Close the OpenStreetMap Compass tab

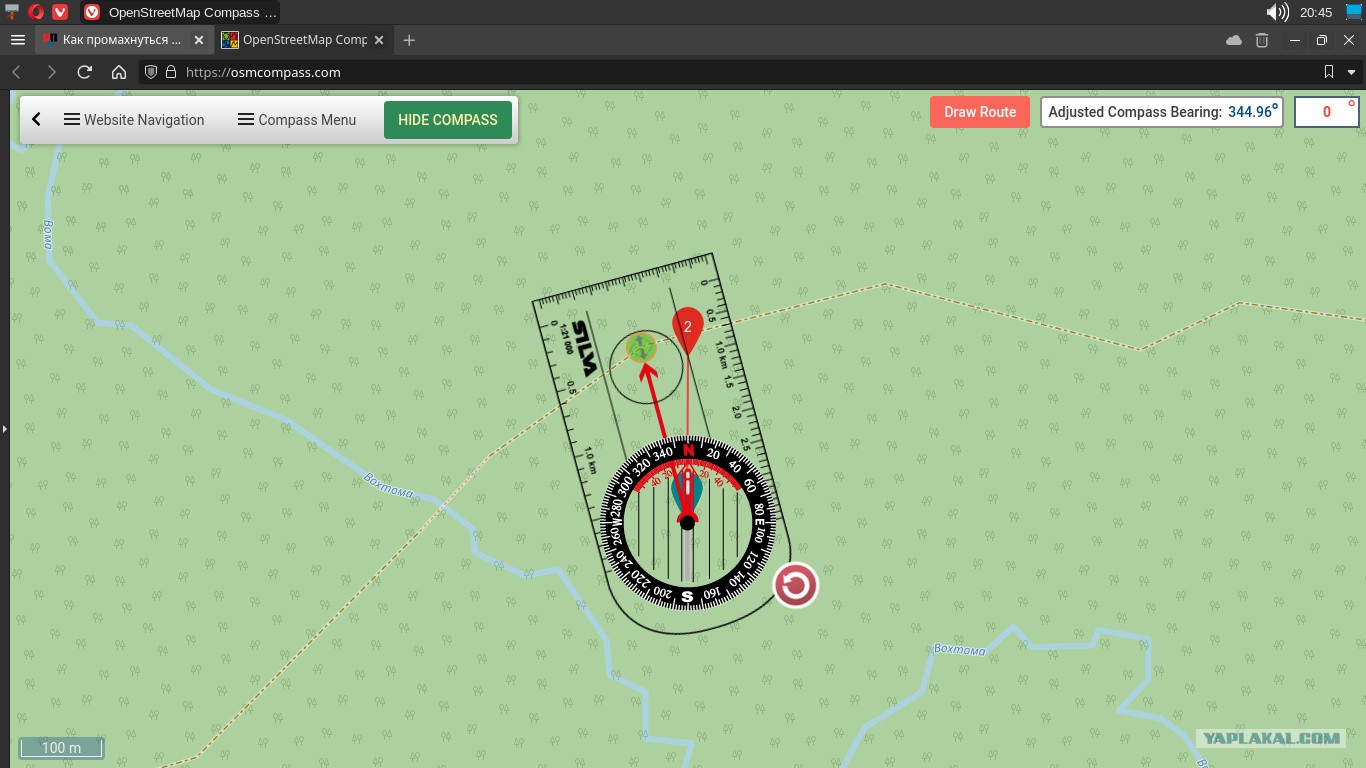point(380,40)
